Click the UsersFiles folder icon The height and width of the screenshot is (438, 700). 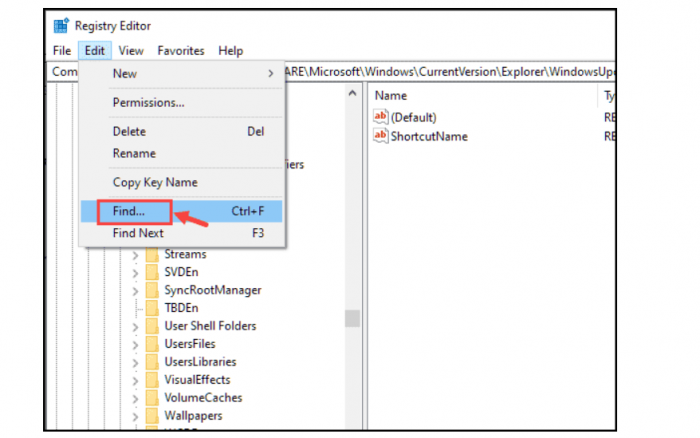(152, 344)
